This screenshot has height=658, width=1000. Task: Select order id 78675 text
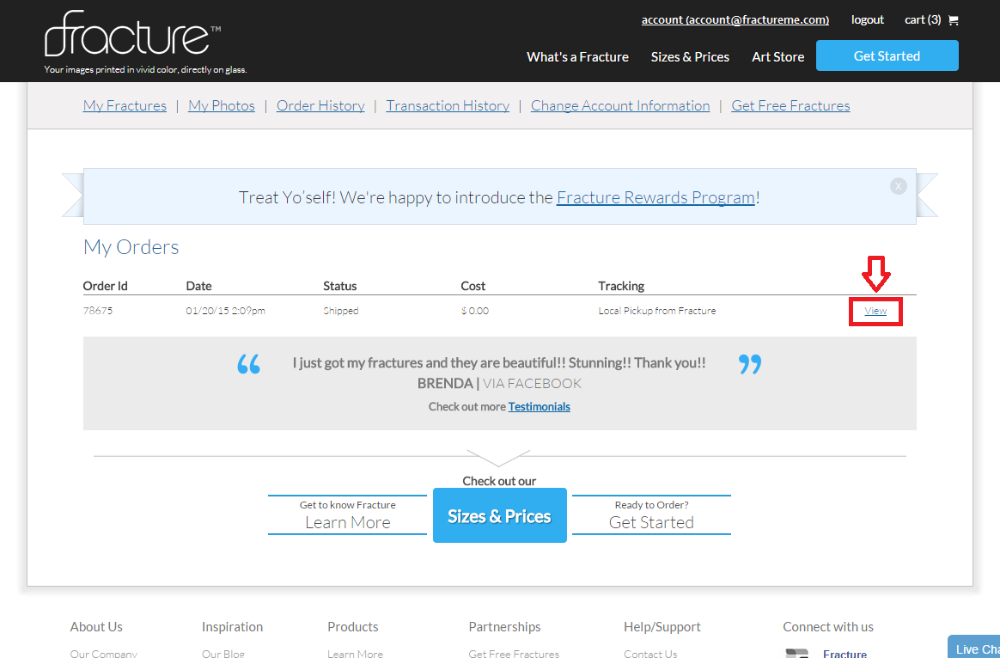98,311
